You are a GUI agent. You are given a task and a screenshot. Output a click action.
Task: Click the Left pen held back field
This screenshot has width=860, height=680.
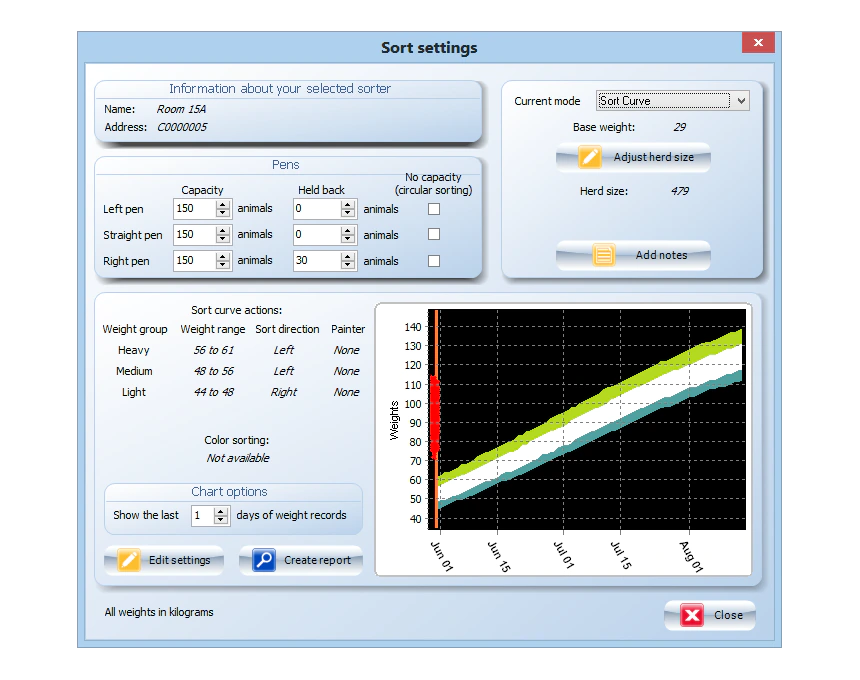[316, 209]
